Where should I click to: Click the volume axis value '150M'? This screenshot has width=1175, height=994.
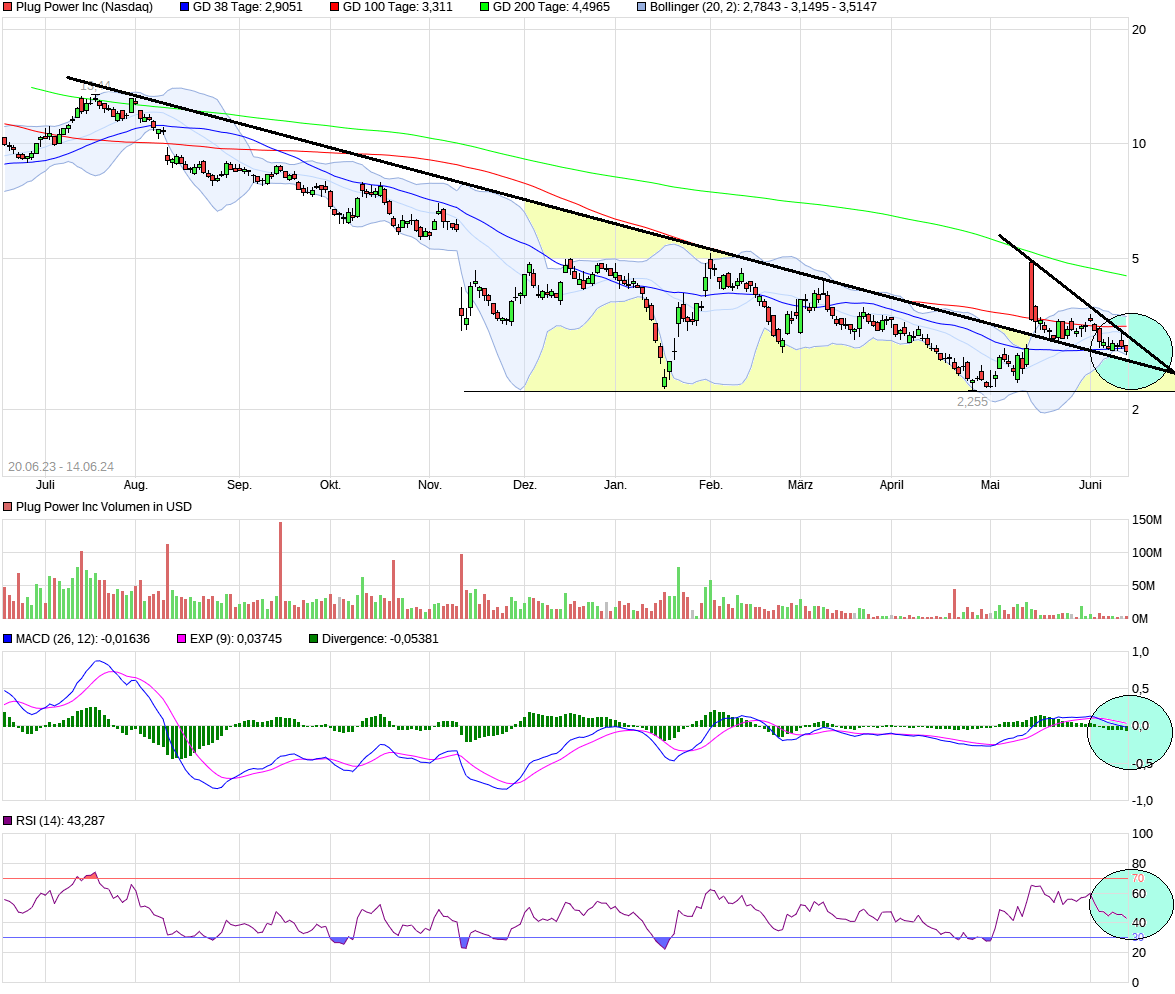(x=1147, y=519)
